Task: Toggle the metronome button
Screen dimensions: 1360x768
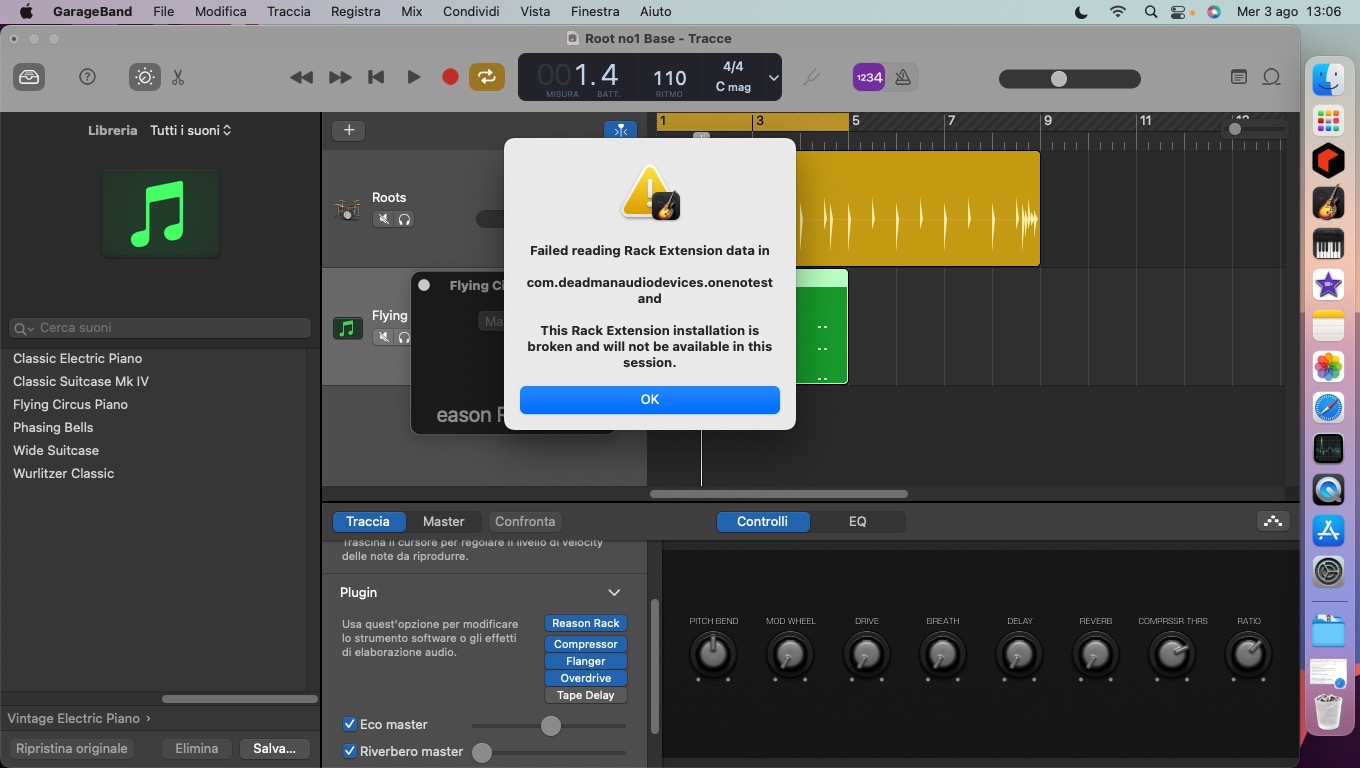Action: pos(903,77)
